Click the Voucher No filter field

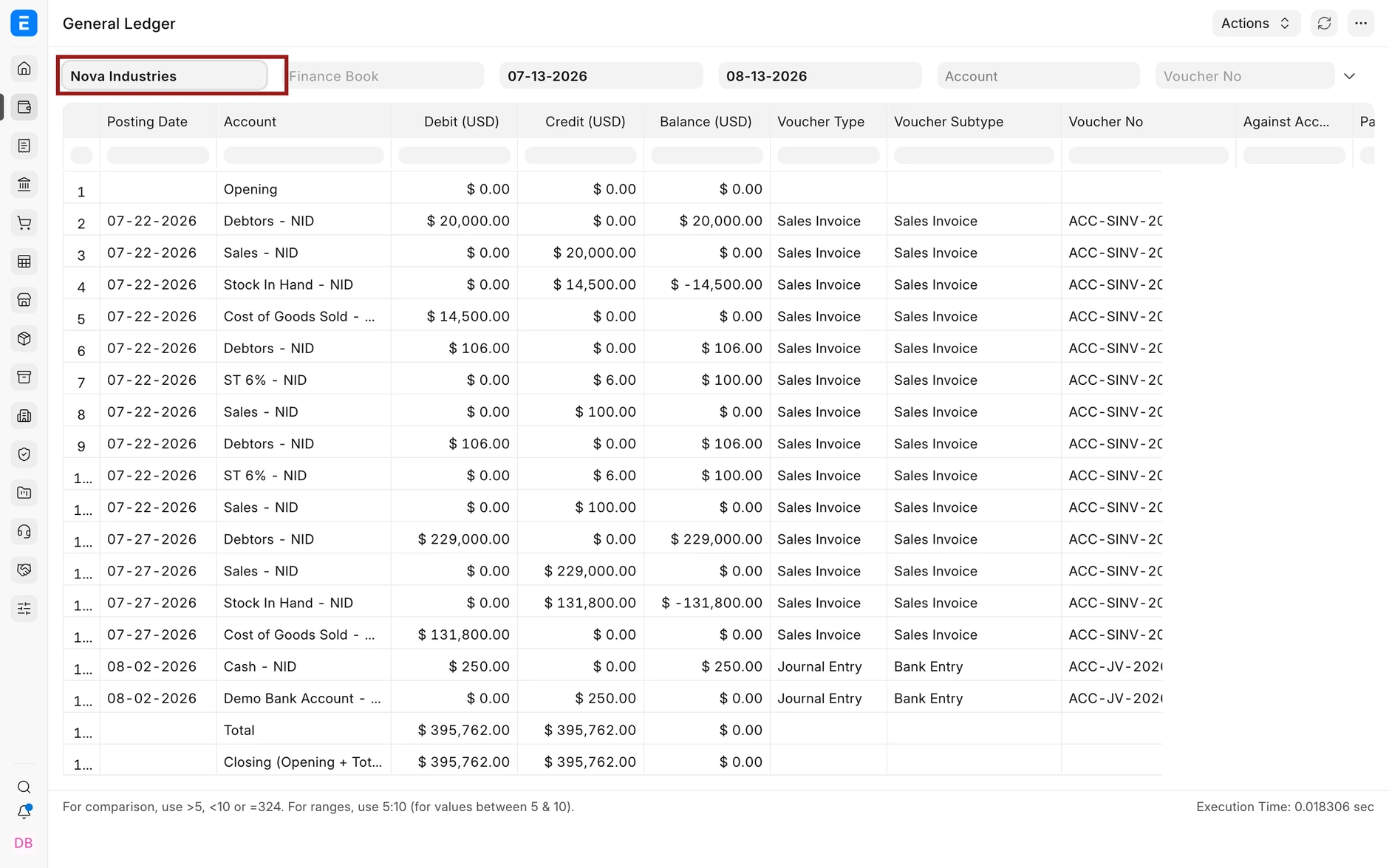point(1246,76)
